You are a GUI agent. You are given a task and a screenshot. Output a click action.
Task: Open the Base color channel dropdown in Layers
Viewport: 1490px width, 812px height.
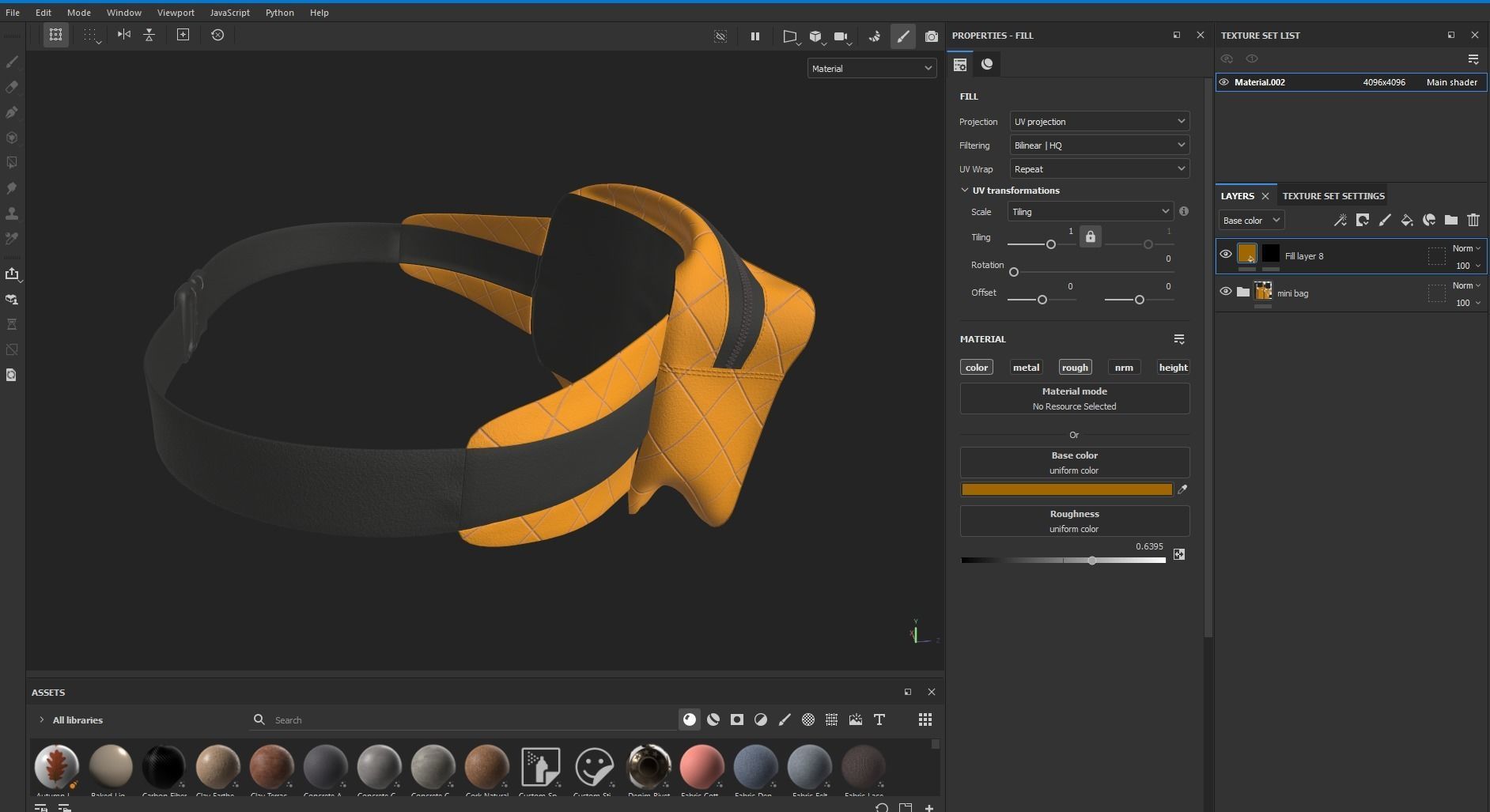[1251, 221]
